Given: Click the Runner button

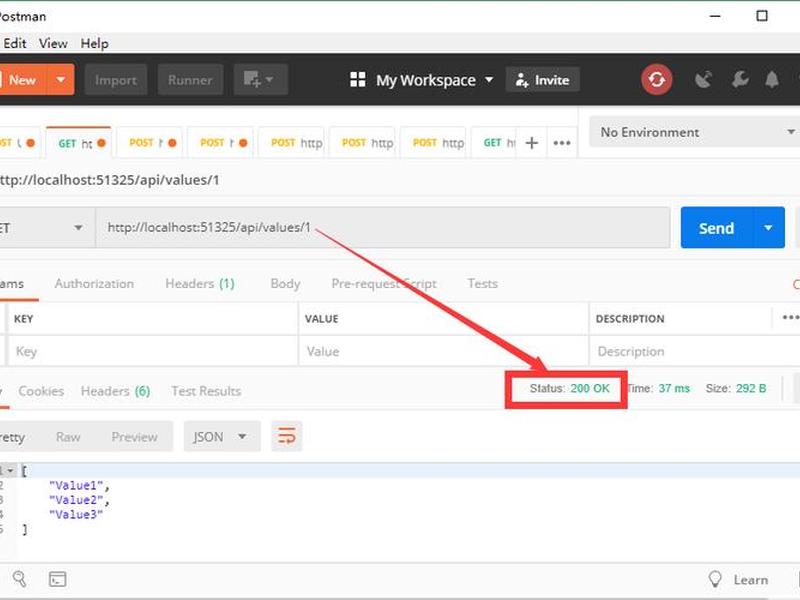Looking at the screenshot, I should click(x=190, y=80).
